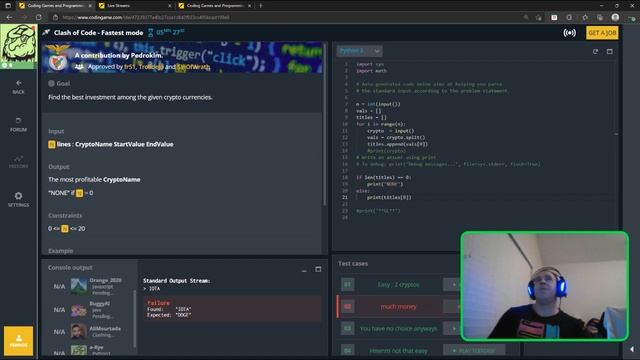Open the HISTORY sidebar icon
The height and width of the screenshot is (360, 640).
click(18, 162)
